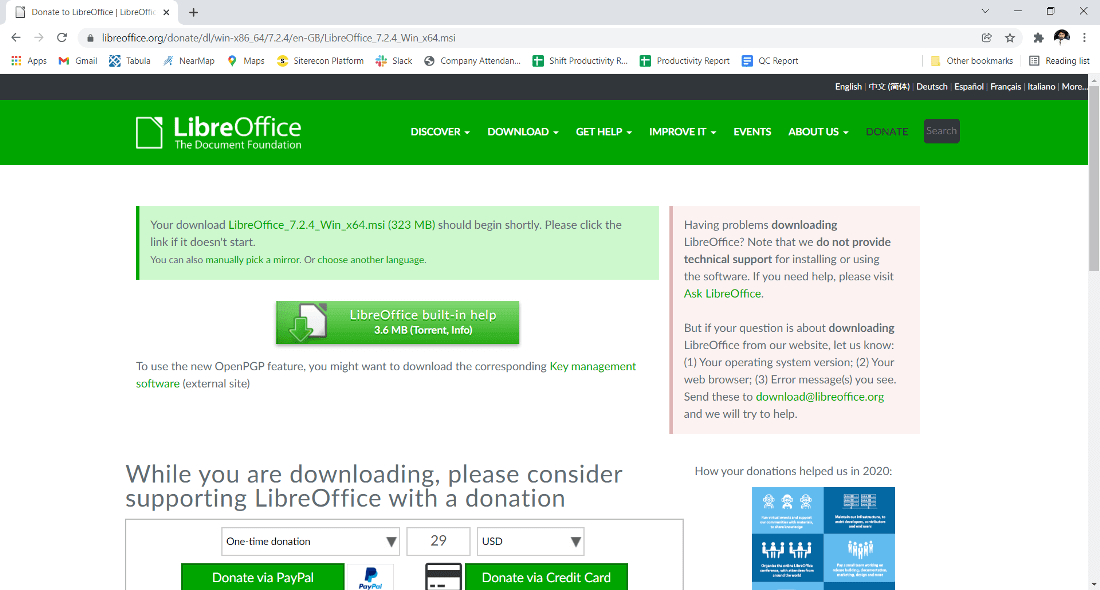Open the Extensions puzzle icon

(1038, 38)
